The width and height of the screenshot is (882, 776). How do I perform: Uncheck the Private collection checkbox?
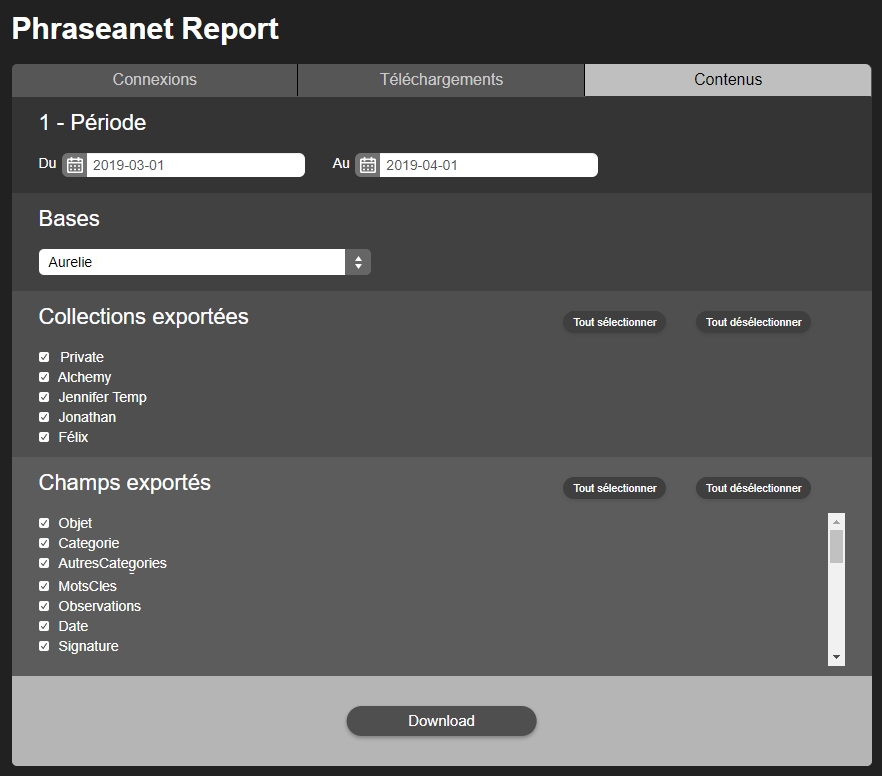pos(44,357)
